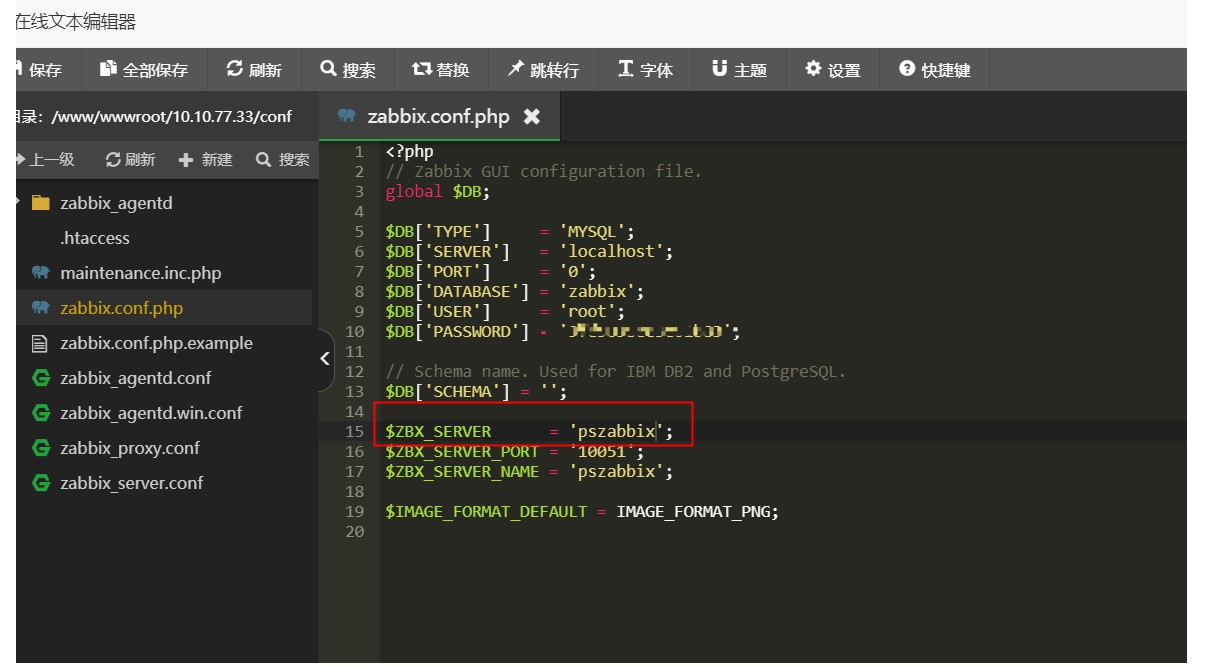Open the .htaccess file

pyautogui.click(x=95, y=238)
